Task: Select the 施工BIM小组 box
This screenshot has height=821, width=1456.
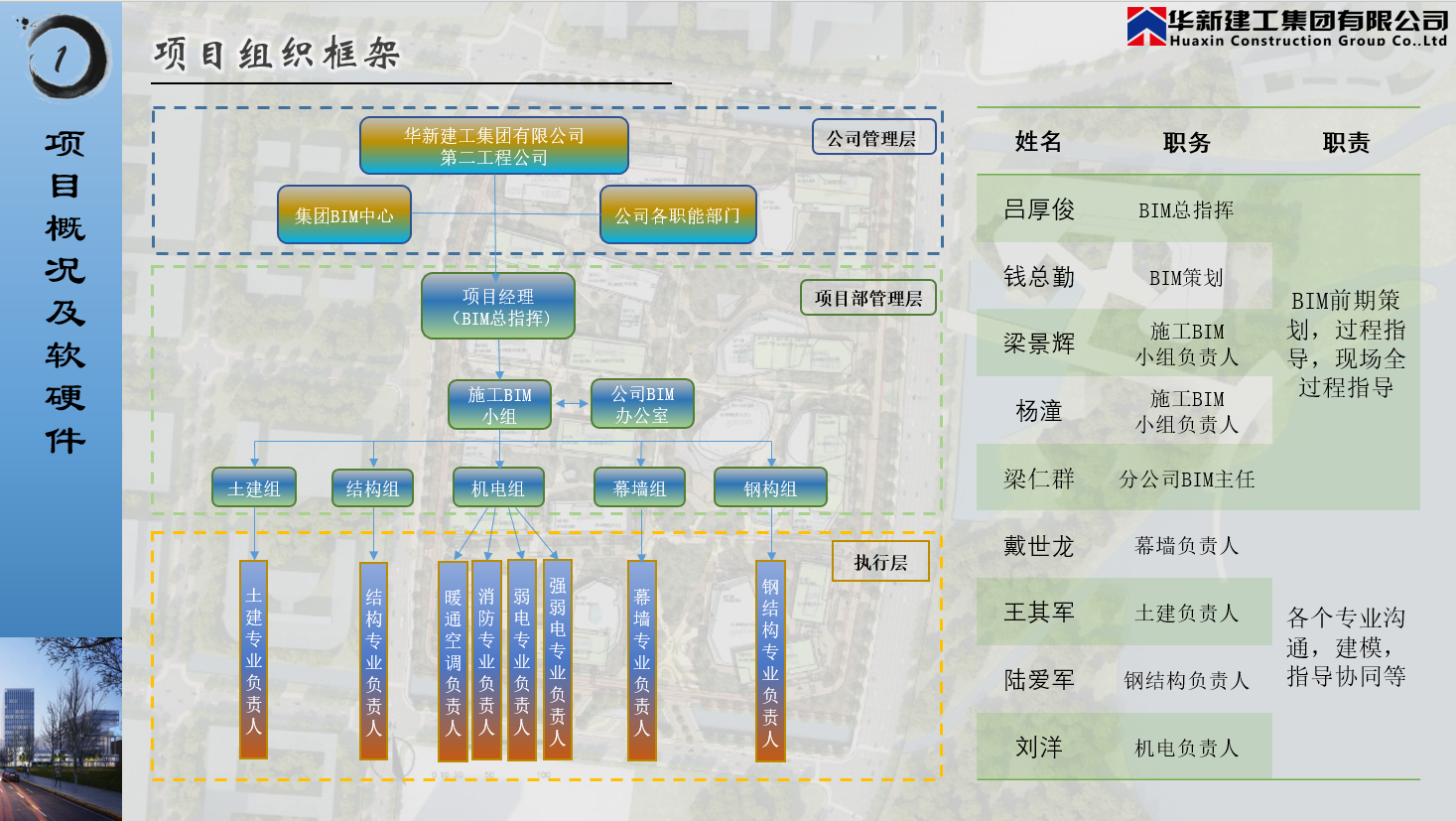Action: (x=499, y=405)
